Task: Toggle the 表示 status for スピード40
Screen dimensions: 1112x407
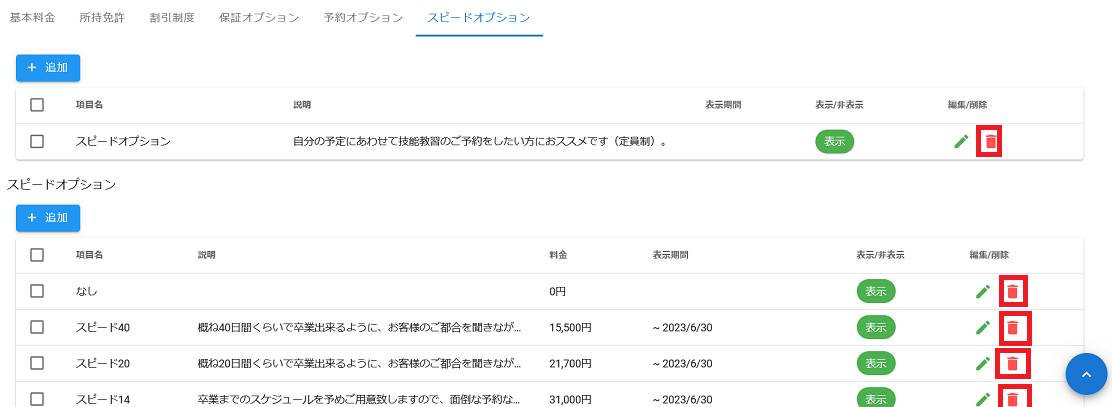Action: point(875,327)
